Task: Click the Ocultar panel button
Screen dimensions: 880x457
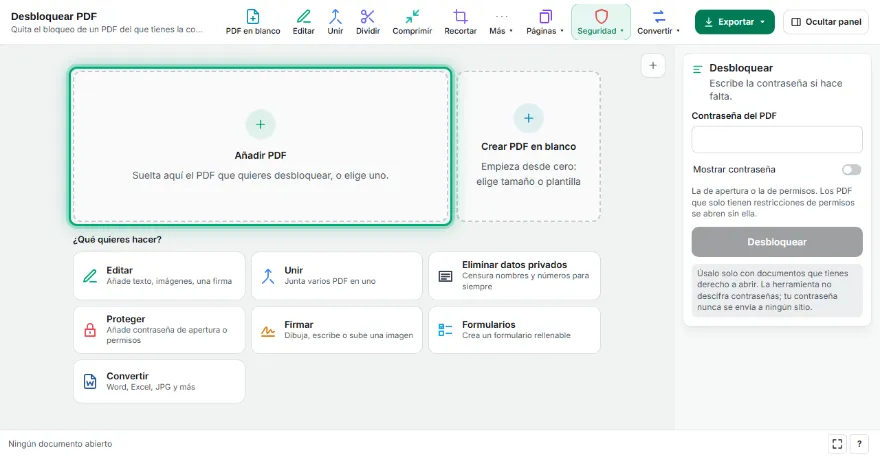Action: click(x=826, y=22)
